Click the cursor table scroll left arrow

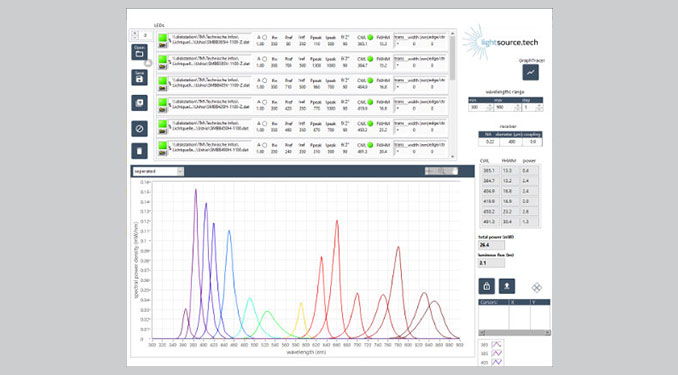tap(482, 333)
